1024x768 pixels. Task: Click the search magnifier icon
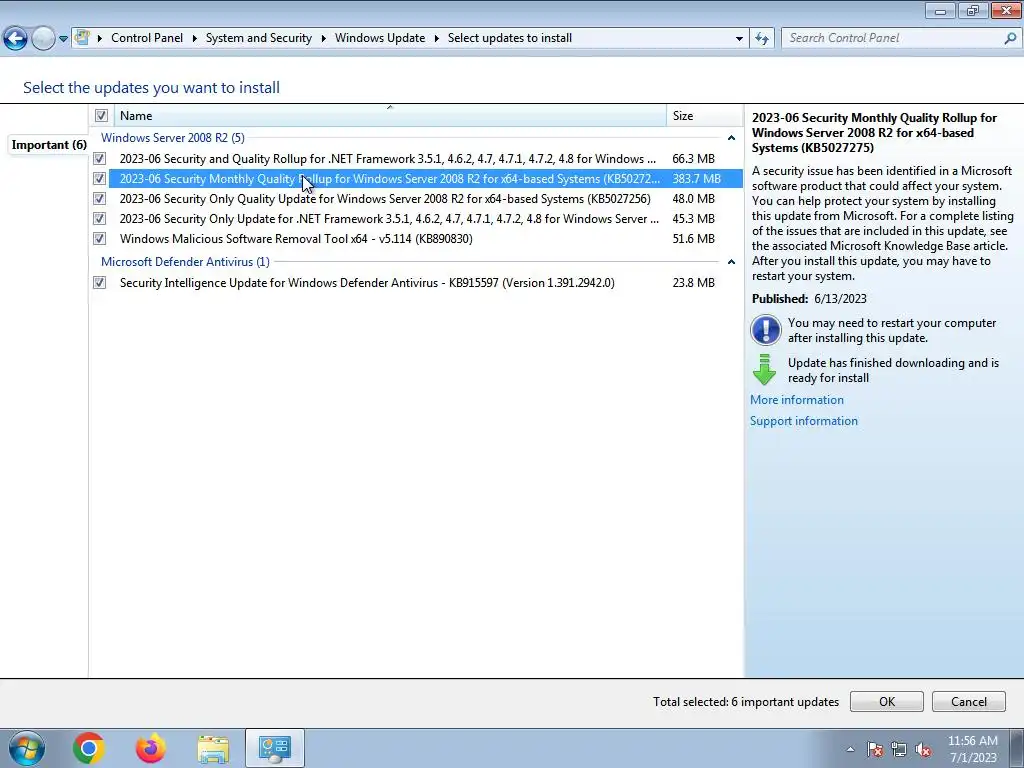click(x=1010, y=38)
